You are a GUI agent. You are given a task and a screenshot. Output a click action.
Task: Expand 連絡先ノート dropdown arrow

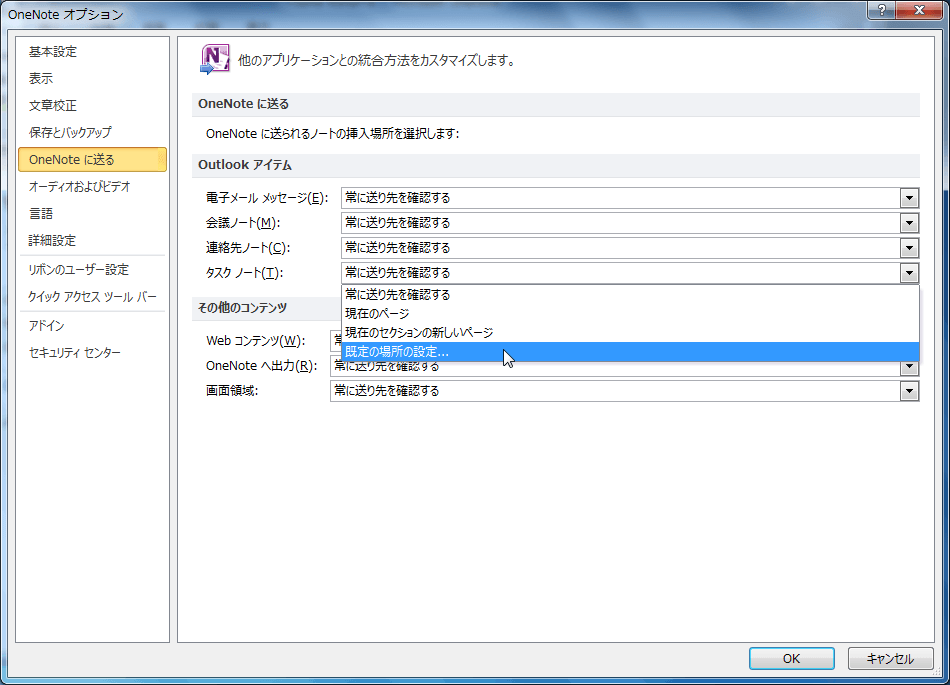coord(909,248)
